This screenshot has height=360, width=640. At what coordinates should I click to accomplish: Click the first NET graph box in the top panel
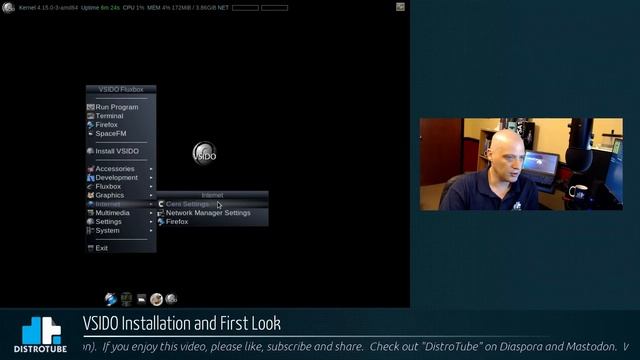point(245,8)
